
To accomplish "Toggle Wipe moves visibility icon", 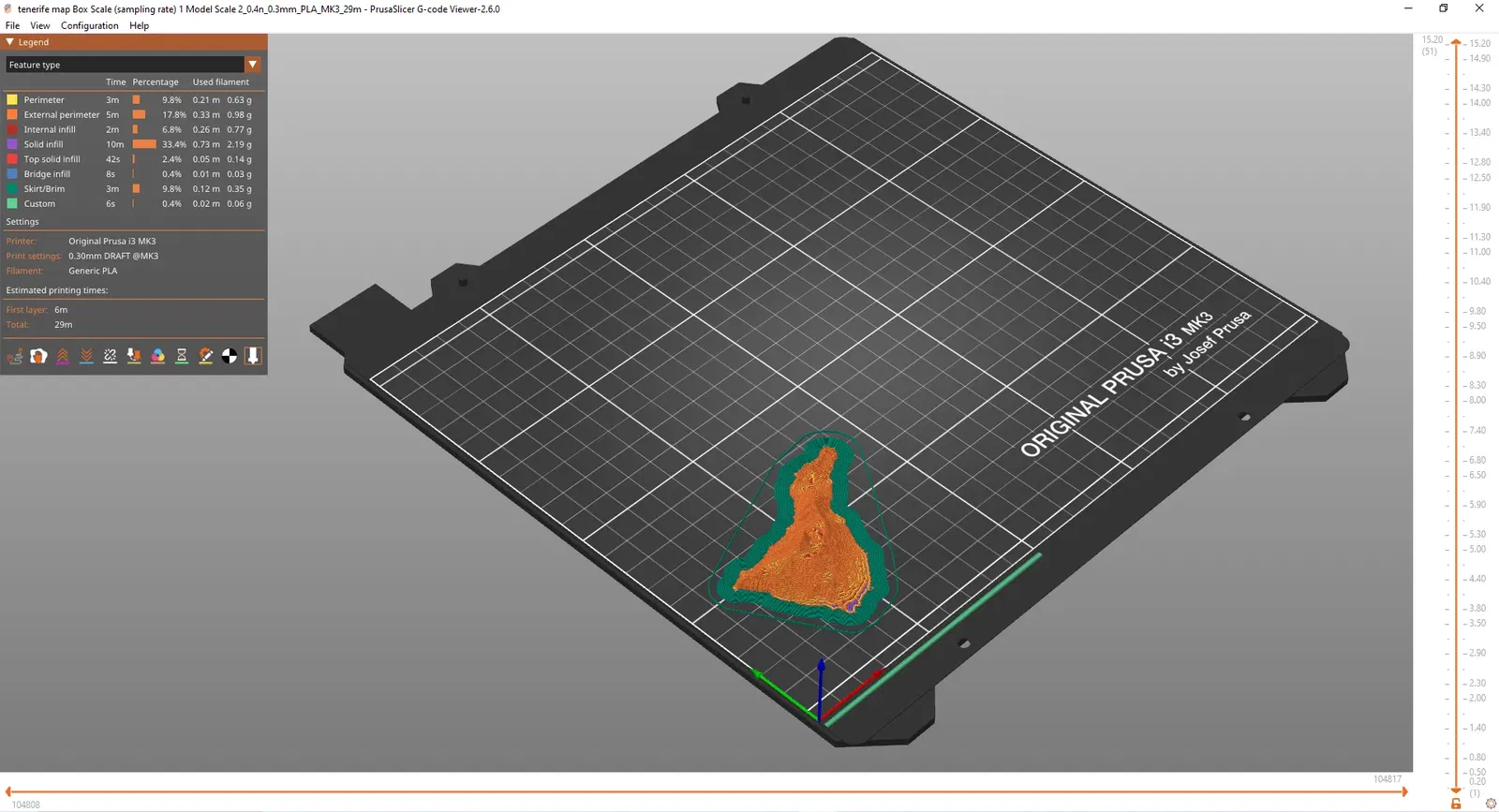I will 38,356.
